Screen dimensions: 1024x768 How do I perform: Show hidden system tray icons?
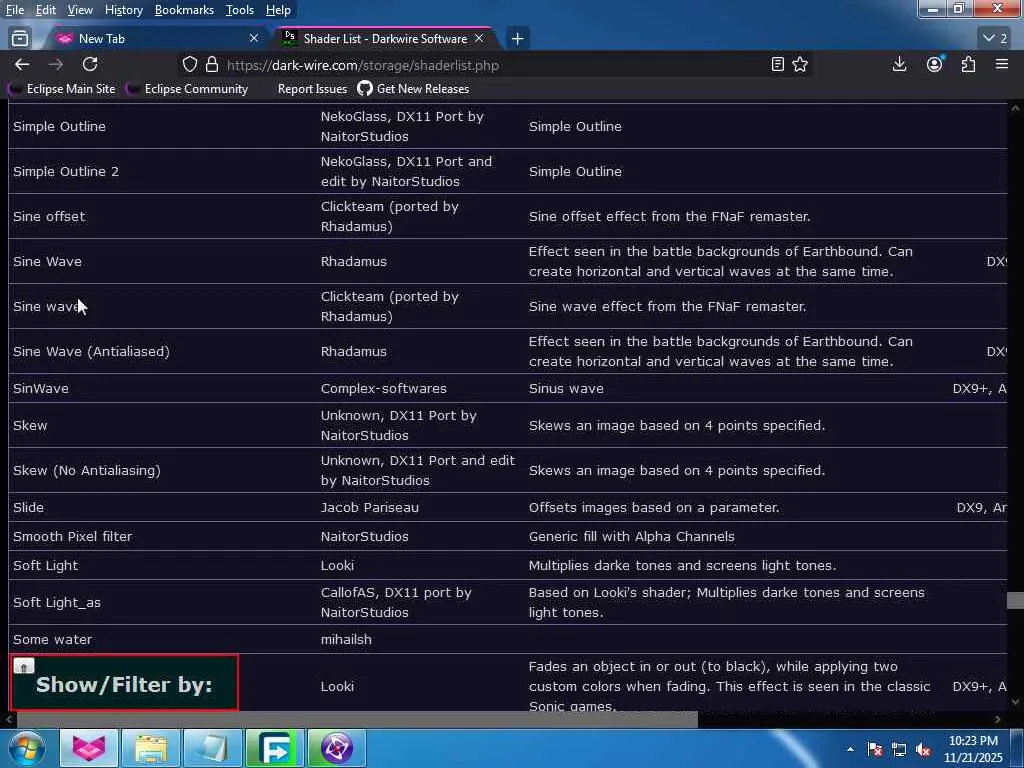[850, 749]
